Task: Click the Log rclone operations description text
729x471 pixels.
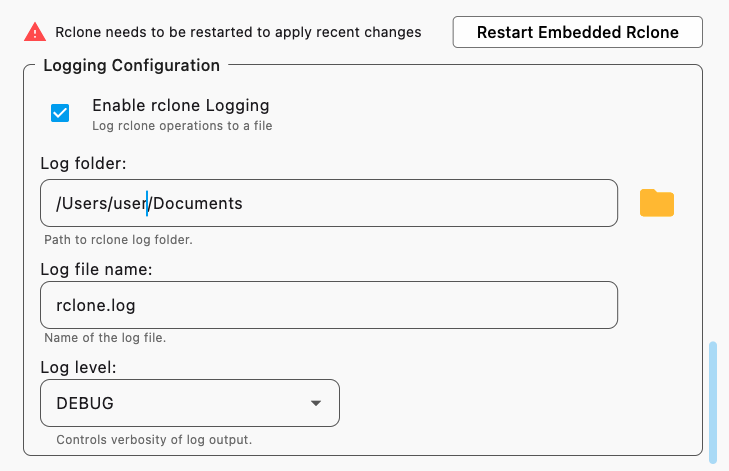Action: pyautogui.click(x=182, y=126)
